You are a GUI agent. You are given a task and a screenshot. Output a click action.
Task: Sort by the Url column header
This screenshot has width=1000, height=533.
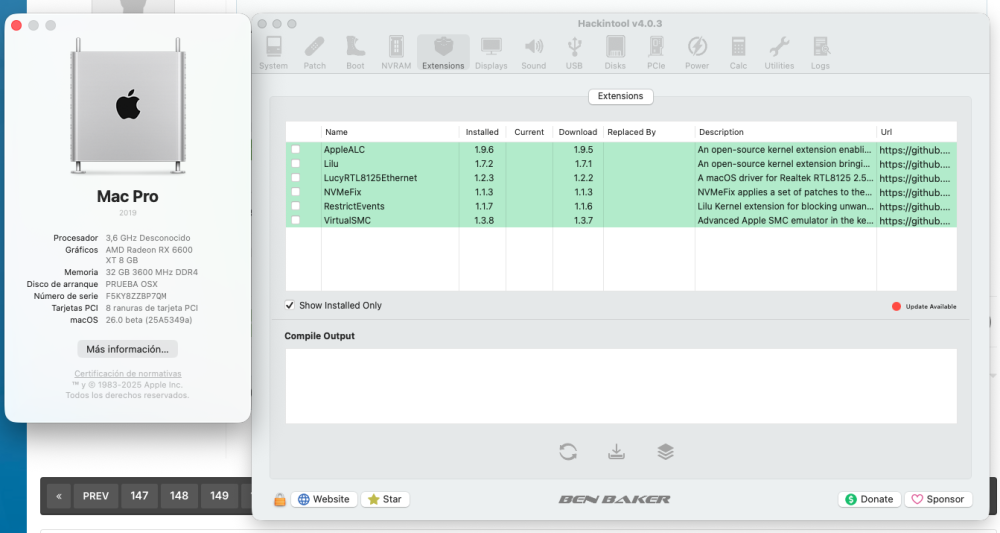916,132
